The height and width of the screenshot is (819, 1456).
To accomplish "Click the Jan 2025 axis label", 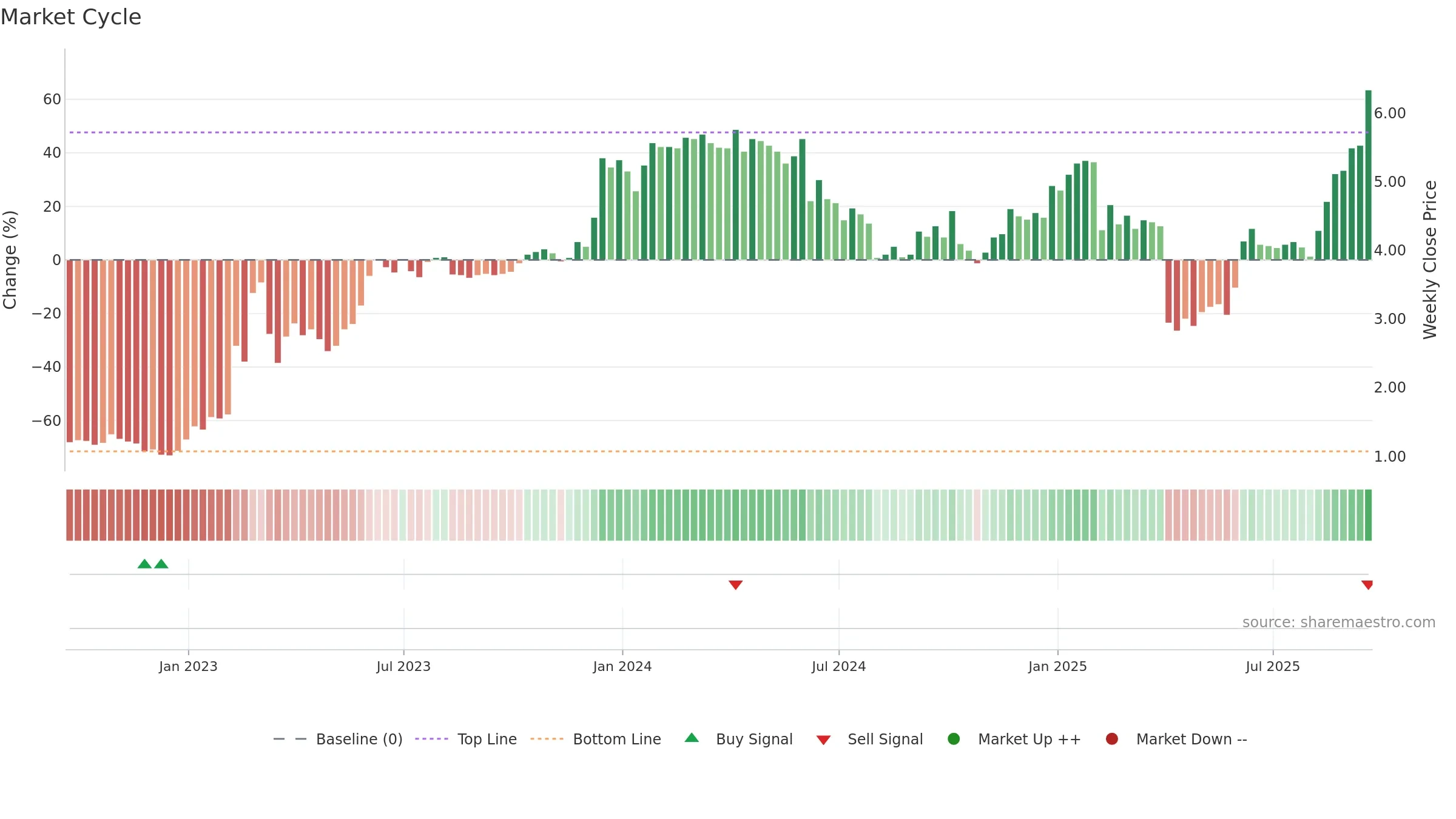I will (x=1057, y=666).
